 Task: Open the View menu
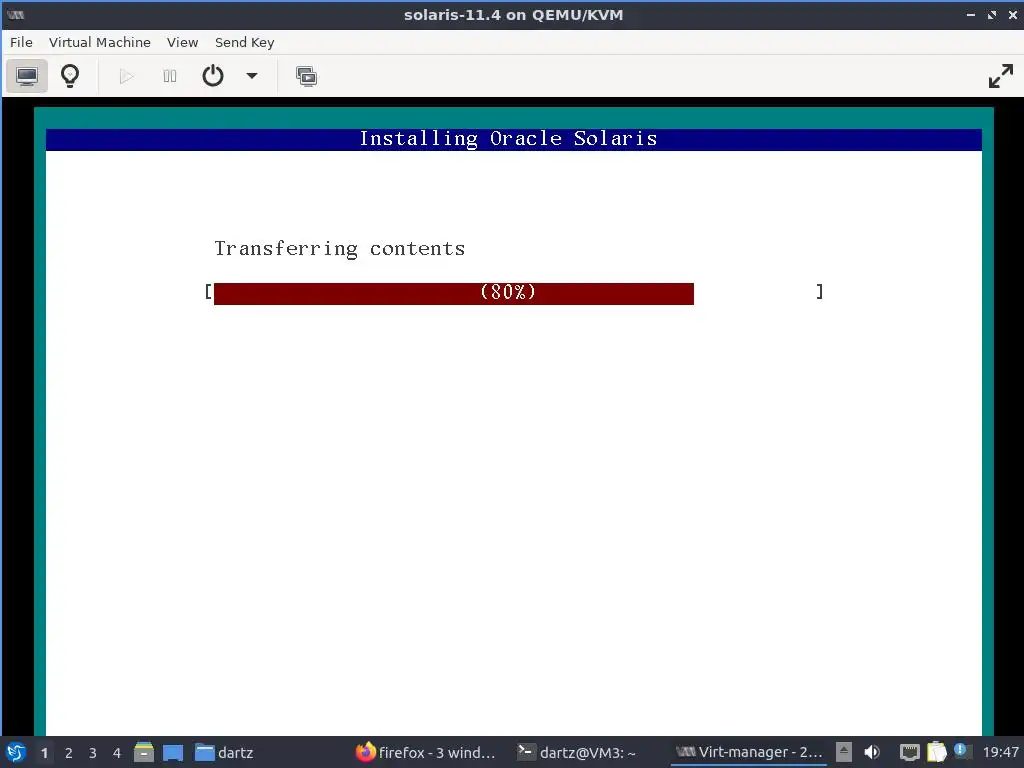coord(182,42)
